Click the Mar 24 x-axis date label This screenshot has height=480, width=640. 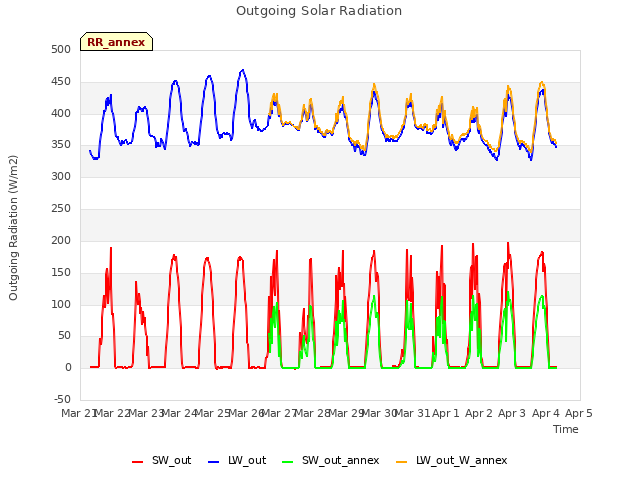(179, 413)
